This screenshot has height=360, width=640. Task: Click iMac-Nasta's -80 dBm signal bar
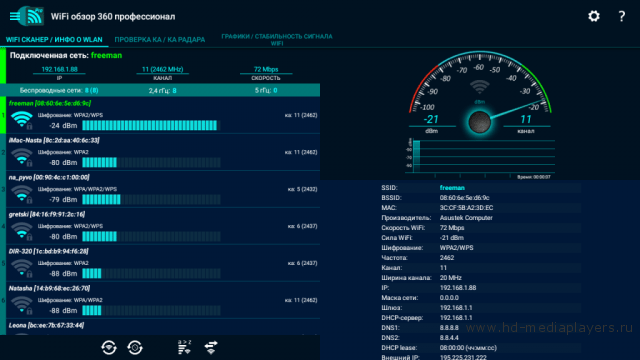[151, 162]
